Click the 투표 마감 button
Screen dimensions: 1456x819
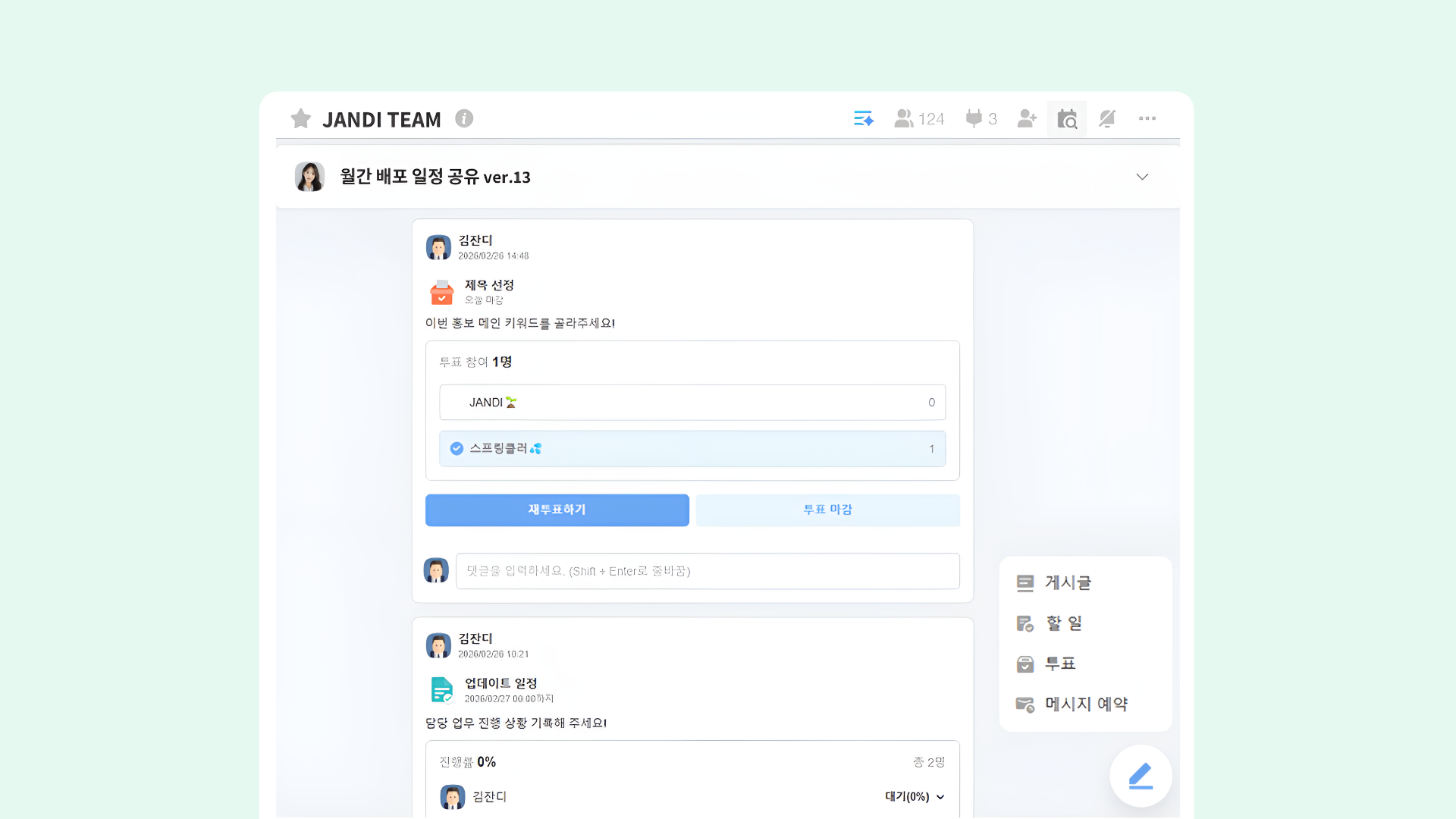[828, 510]
